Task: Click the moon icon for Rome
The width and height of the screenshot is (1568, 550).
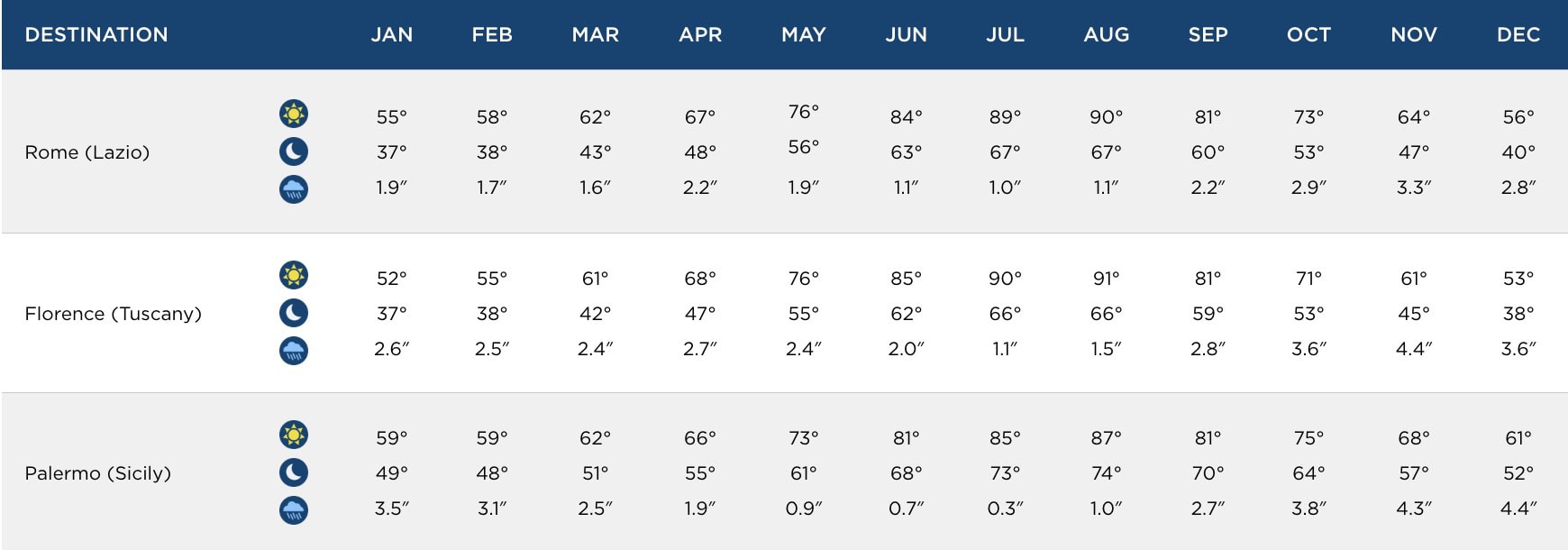Action: 294,151
